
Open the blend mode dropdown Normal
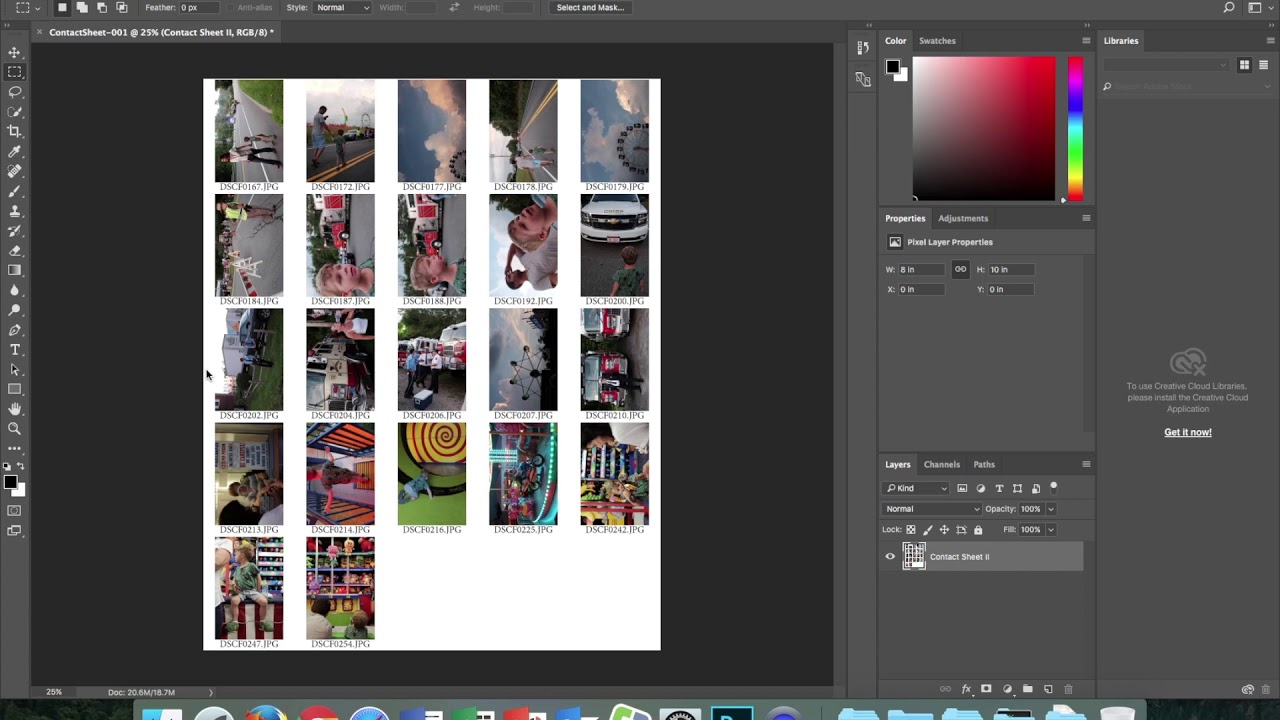tap(933, 509)
